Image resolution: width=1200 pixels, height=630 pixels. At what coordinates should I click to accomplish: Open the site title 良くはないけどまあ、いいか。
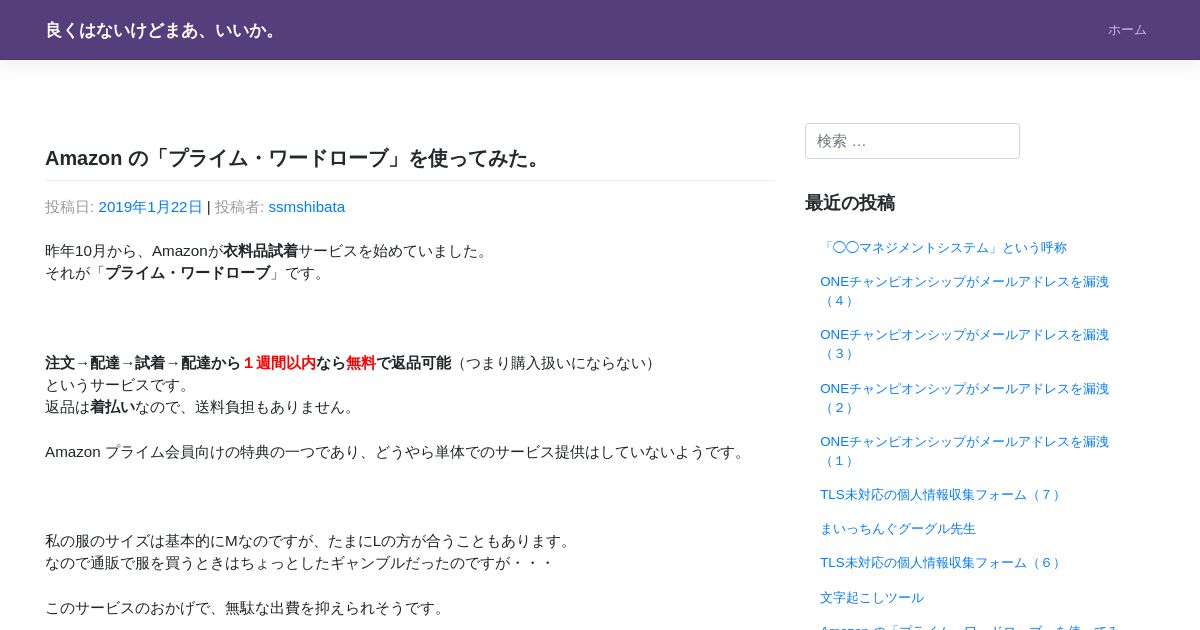(x=162, y=30)
